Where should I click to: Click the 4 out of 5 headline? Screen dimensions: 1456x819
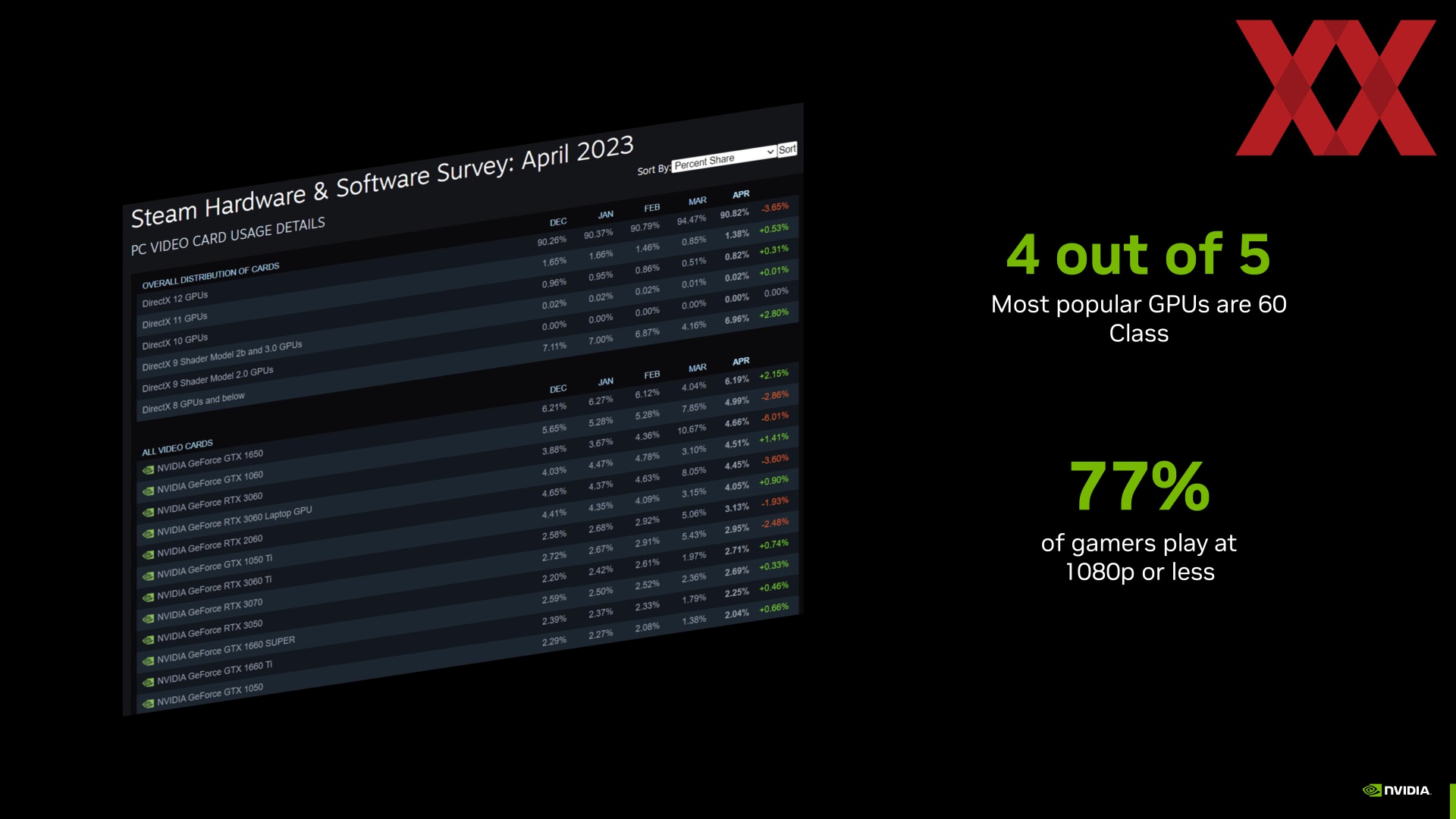(x=1138, y=254)
